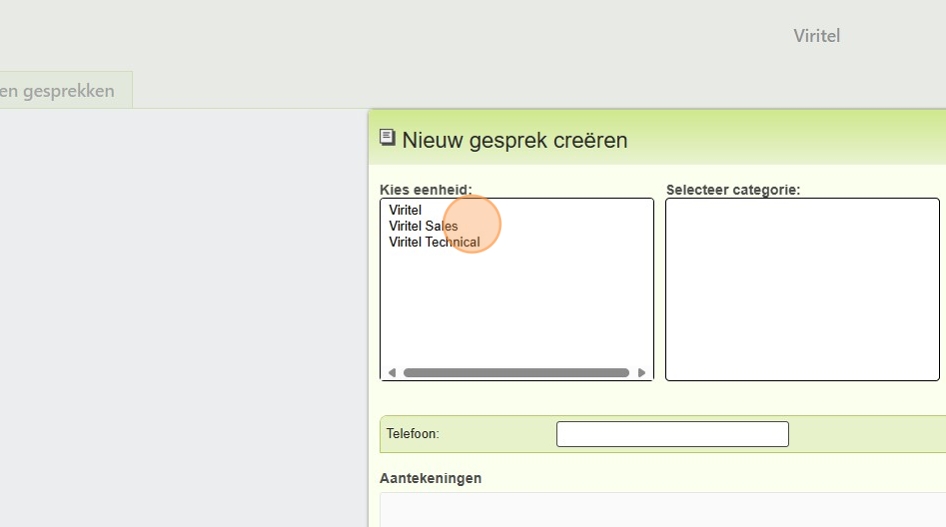
Task: Click the horizontal scrollbar thumb in unit list
Action: [x=516, y=373]
